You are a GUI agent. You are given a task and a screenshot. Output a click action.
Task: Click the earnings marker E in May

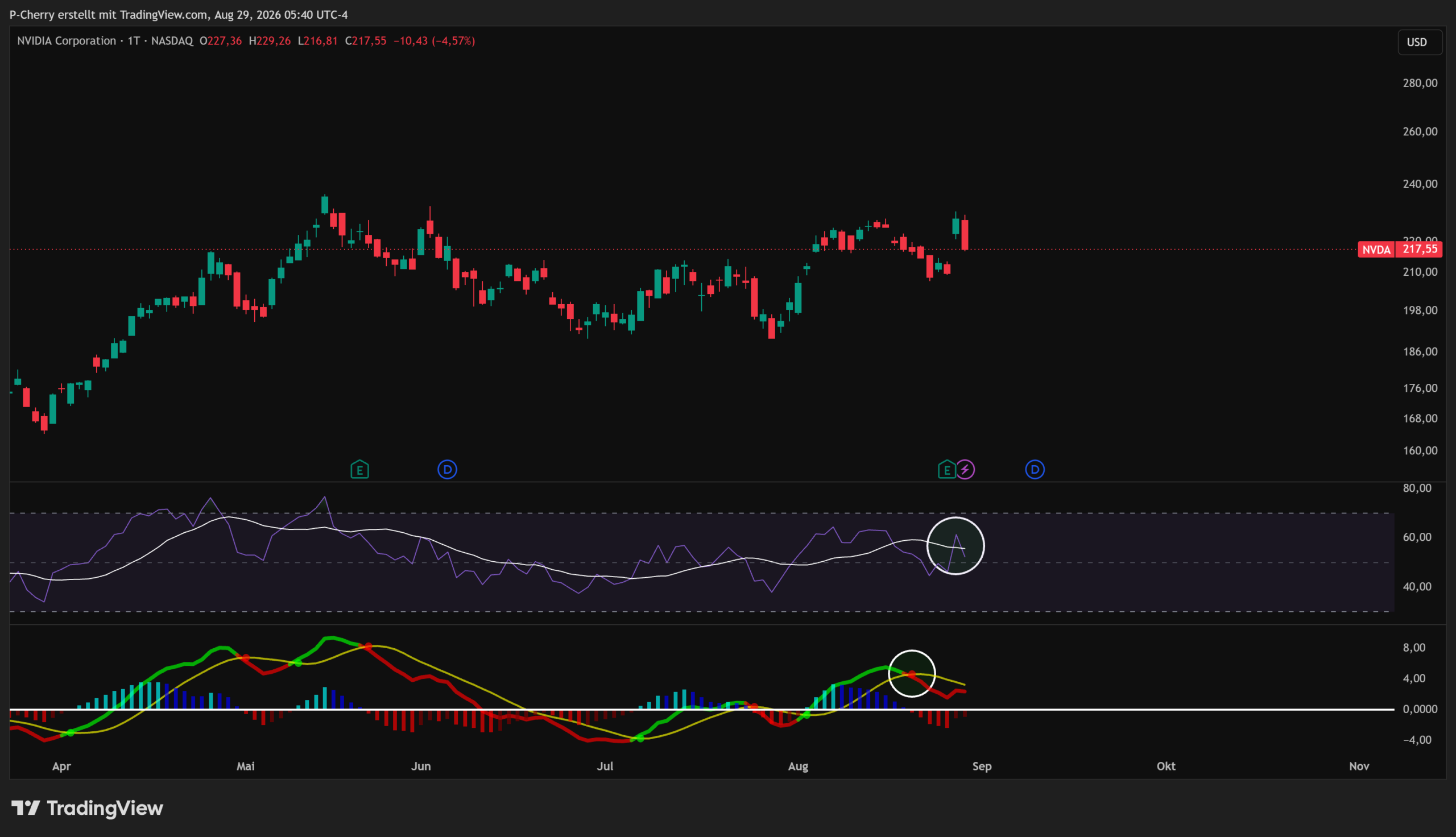click(360, 470)
